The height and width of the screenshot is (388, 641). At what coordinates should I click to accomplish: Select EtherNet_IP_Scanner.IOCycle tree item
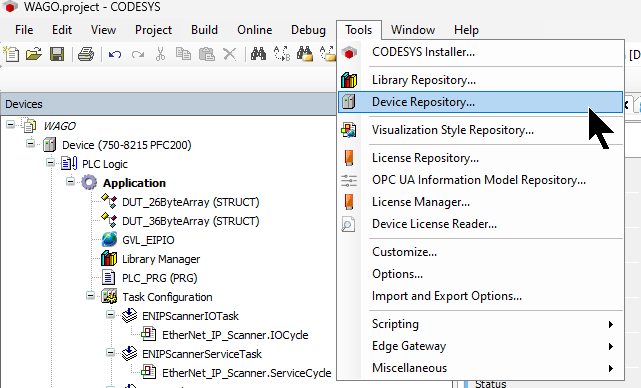(235, 335)
